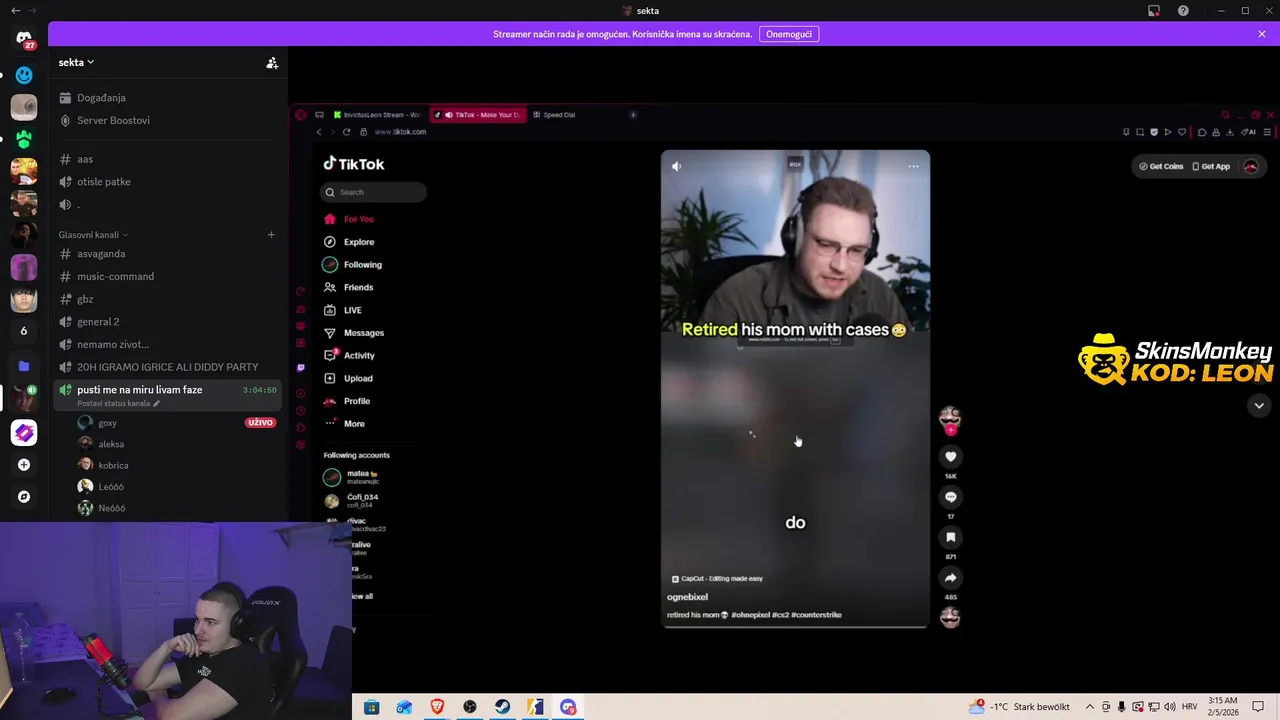The width and height of the screenshot is (1280, 720).
Task: Go back with Discord back arrow
Action: (15, 11)
